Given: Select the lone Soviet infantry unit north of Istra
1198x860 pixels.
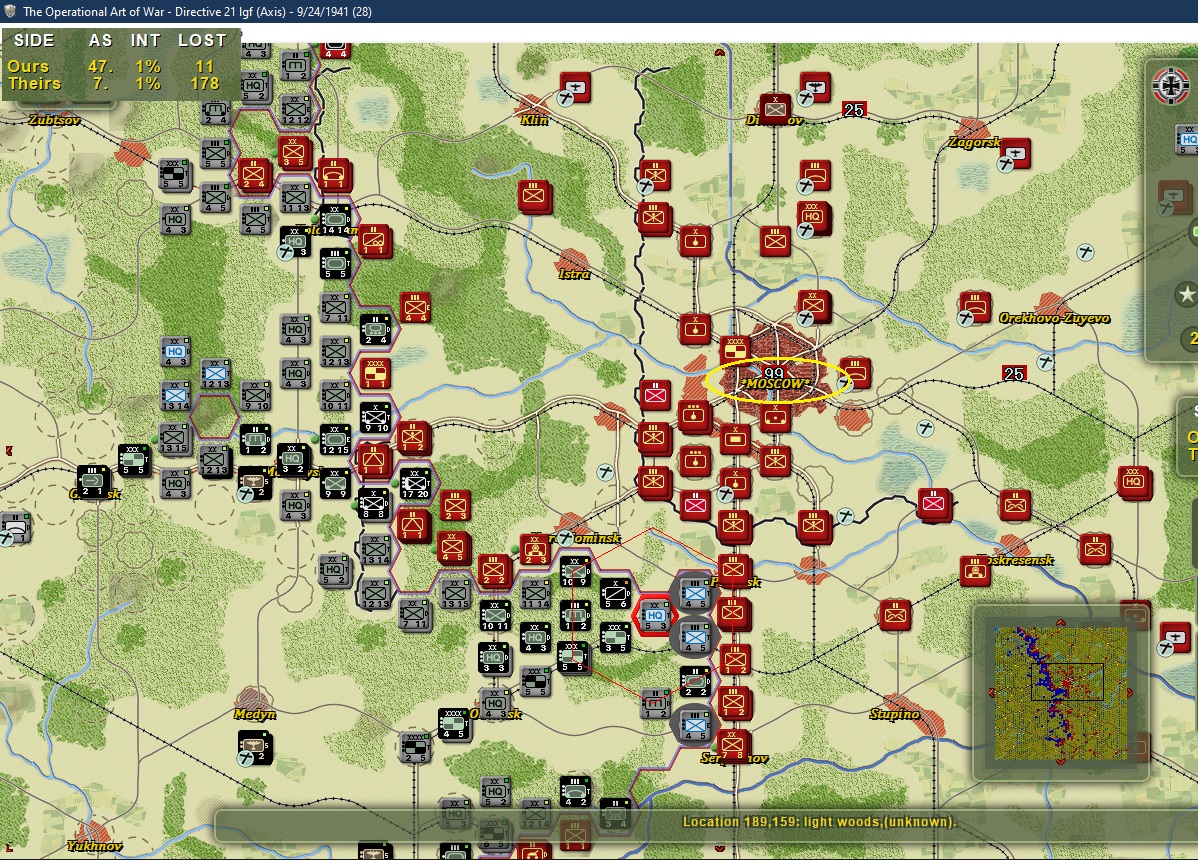Looking at the screenshot, I should click(534, 197).
